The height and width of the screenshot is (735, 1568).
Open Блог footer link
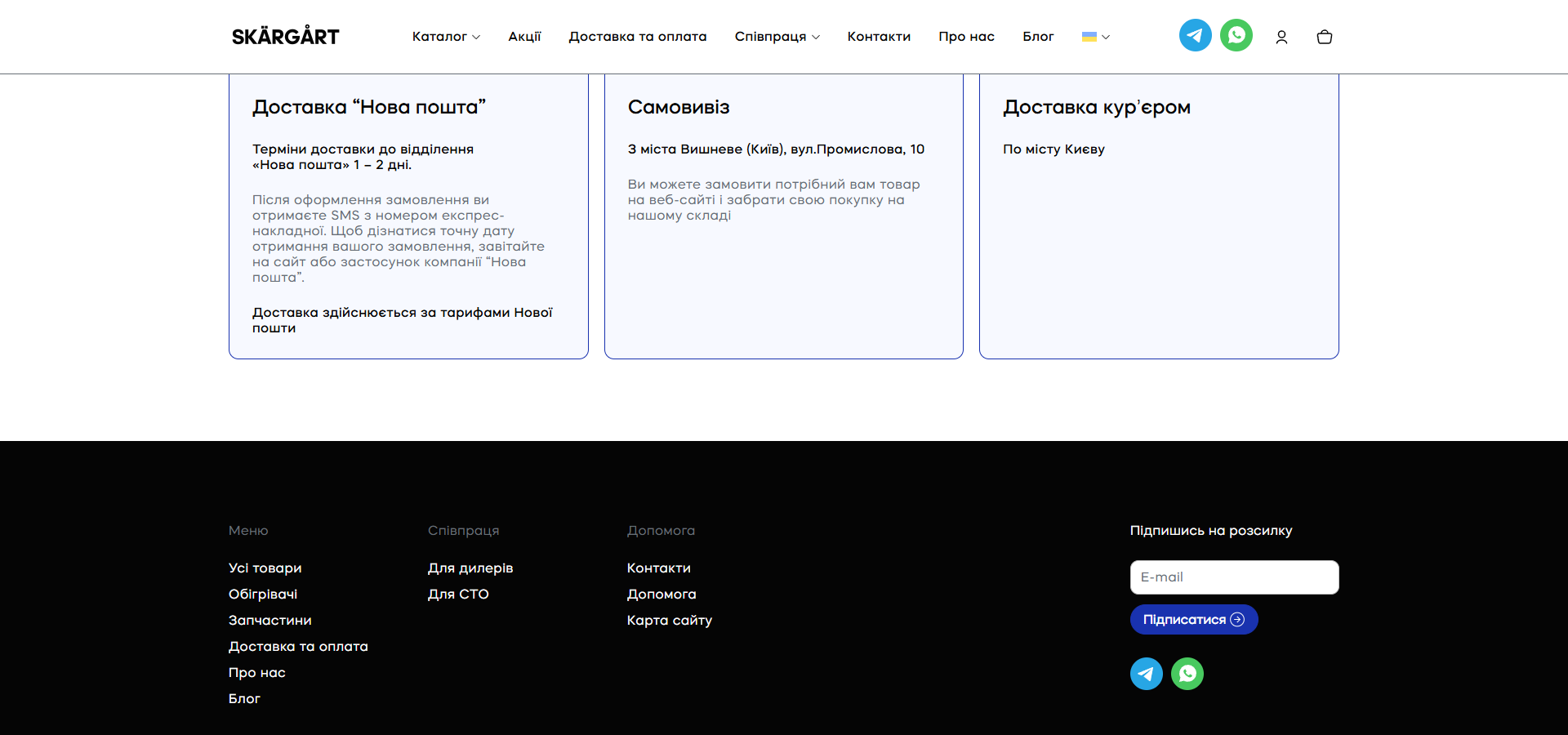(x=244, y=699)
